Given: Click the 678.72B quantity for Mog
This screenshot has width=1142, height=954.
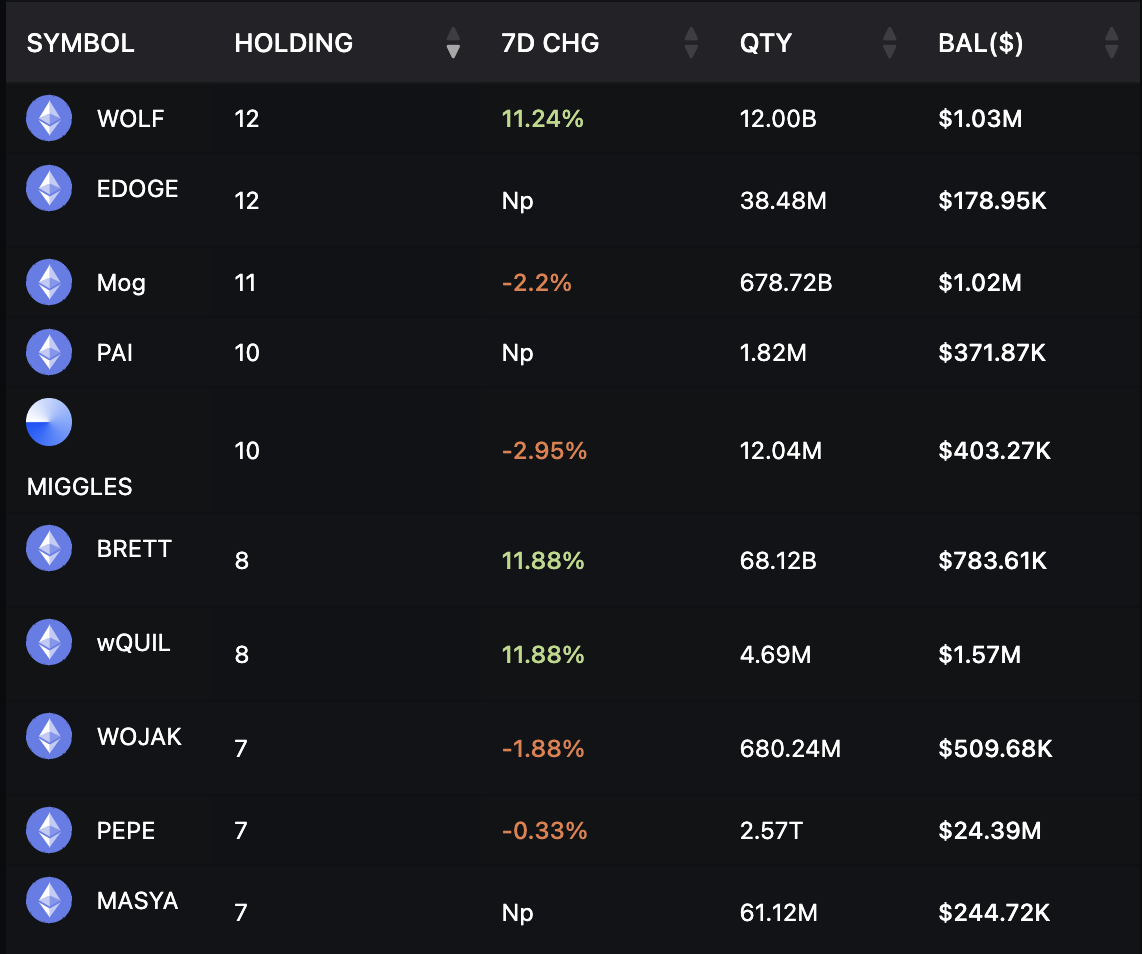Looking at the screenshot, I should pos(786,282).
